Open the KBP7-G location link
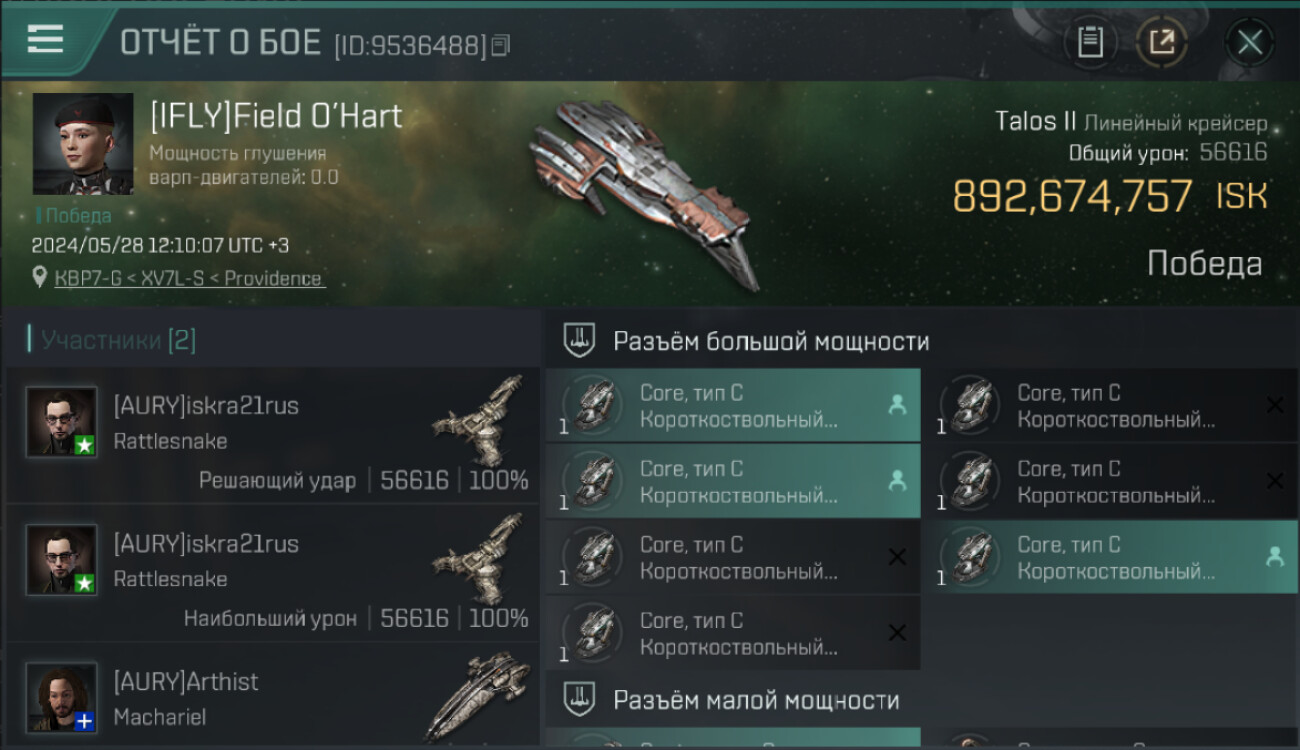 pyautogui.click(x=189, y=278)
